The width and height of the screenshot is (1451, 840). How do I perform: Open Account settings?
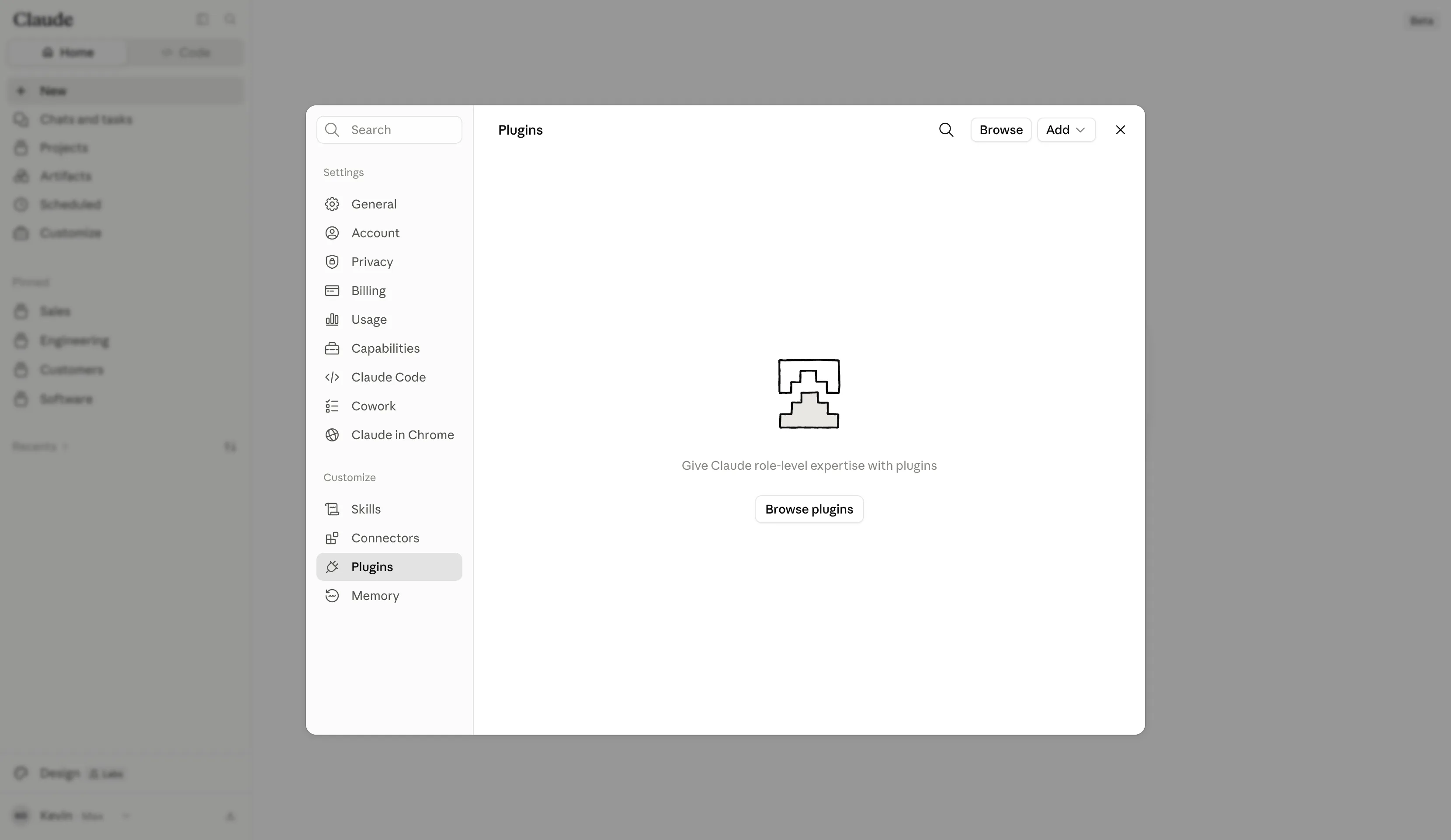point(389,233)
